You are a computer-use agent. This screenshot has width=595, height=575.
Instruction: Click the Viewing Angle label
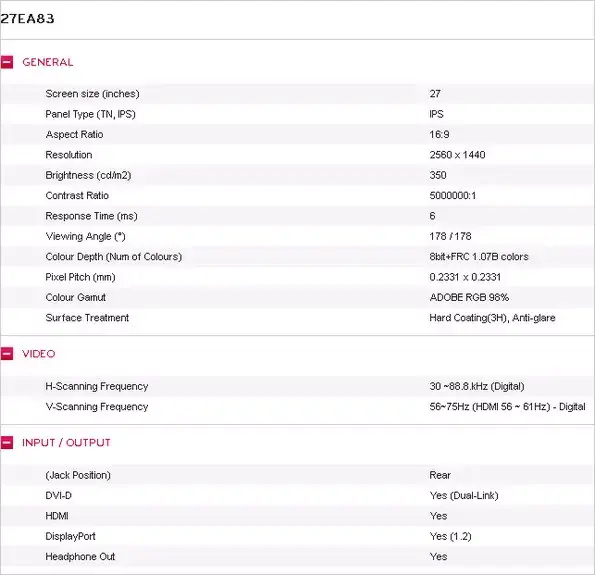coord(85,236)
